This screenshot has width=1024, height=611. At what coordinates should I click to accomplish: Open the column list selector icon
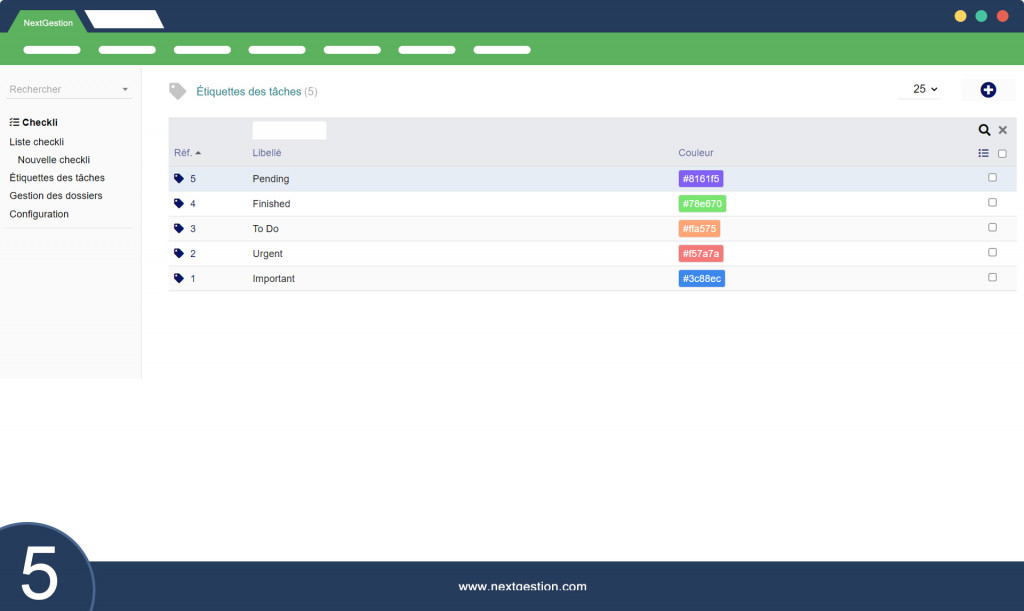[x=984, y=153]
